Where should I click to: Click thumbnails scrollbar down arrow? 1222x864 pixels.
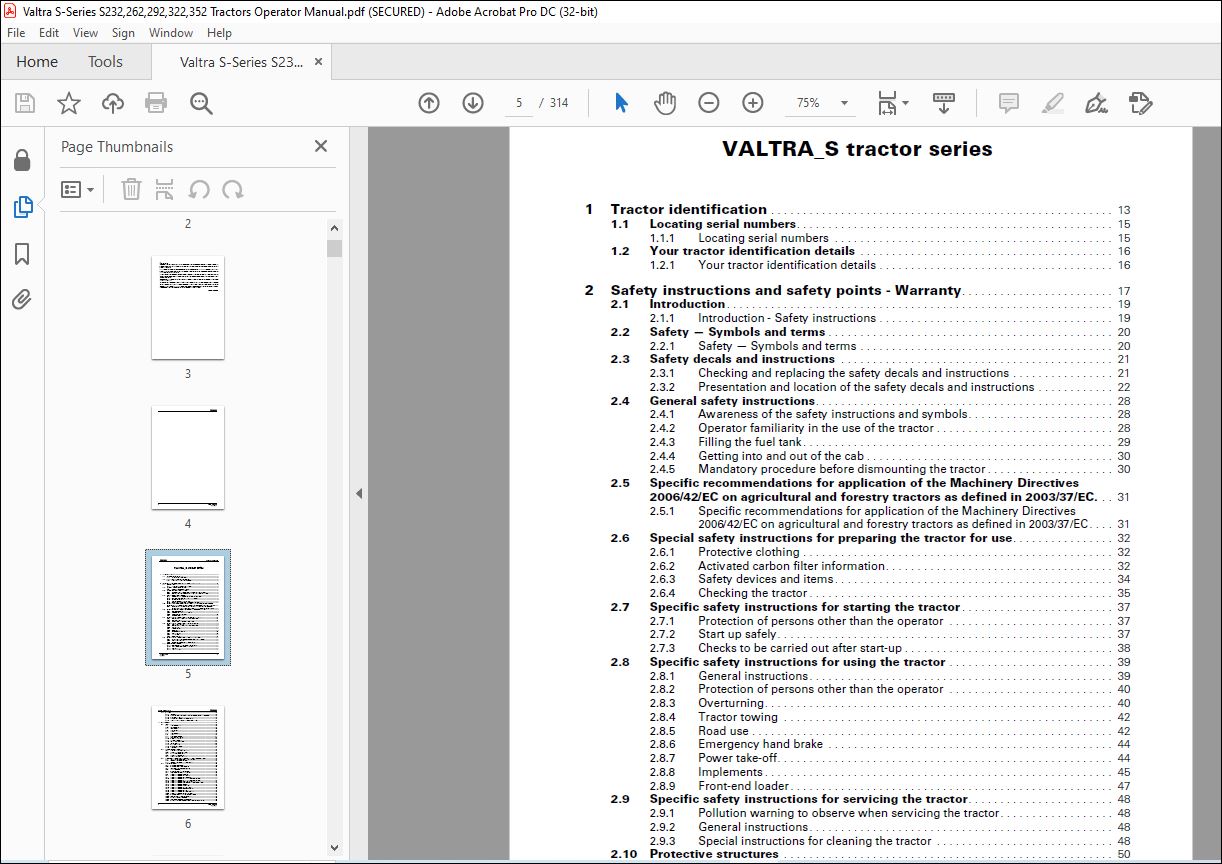[x=334, y=848]
